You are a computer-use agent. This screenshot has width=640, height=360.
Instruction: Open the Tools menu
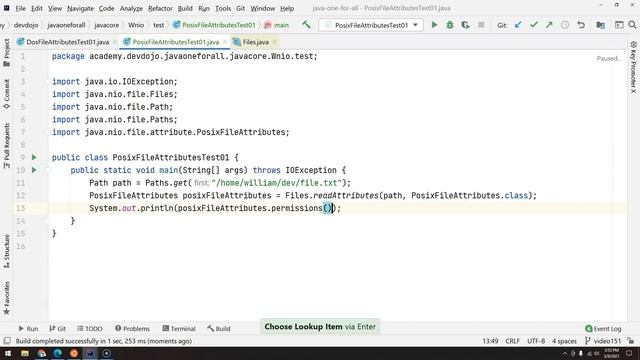(223, 8)
